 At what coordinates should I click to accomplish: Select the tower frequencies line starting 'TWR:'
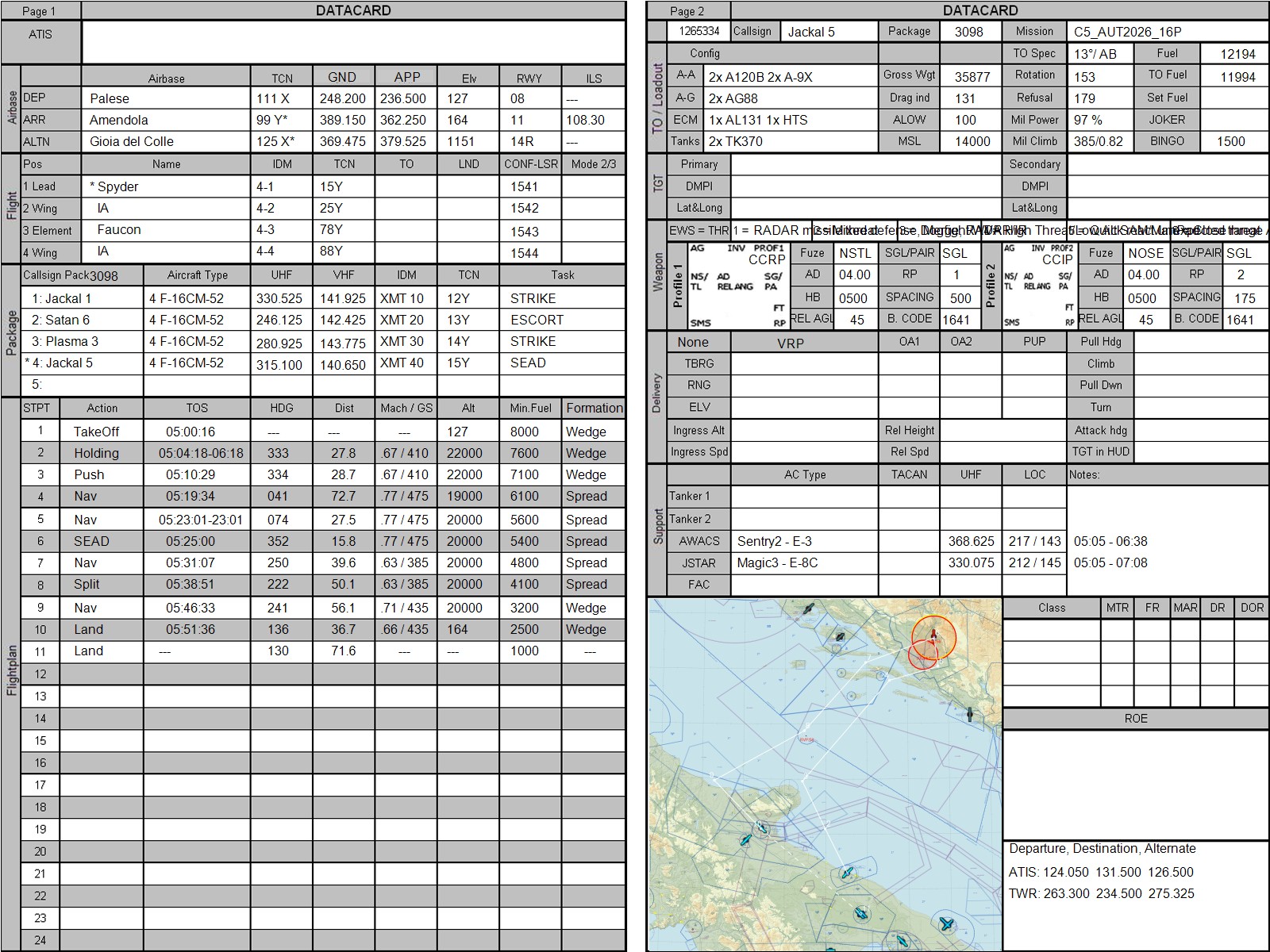(x=1102, y=893)
